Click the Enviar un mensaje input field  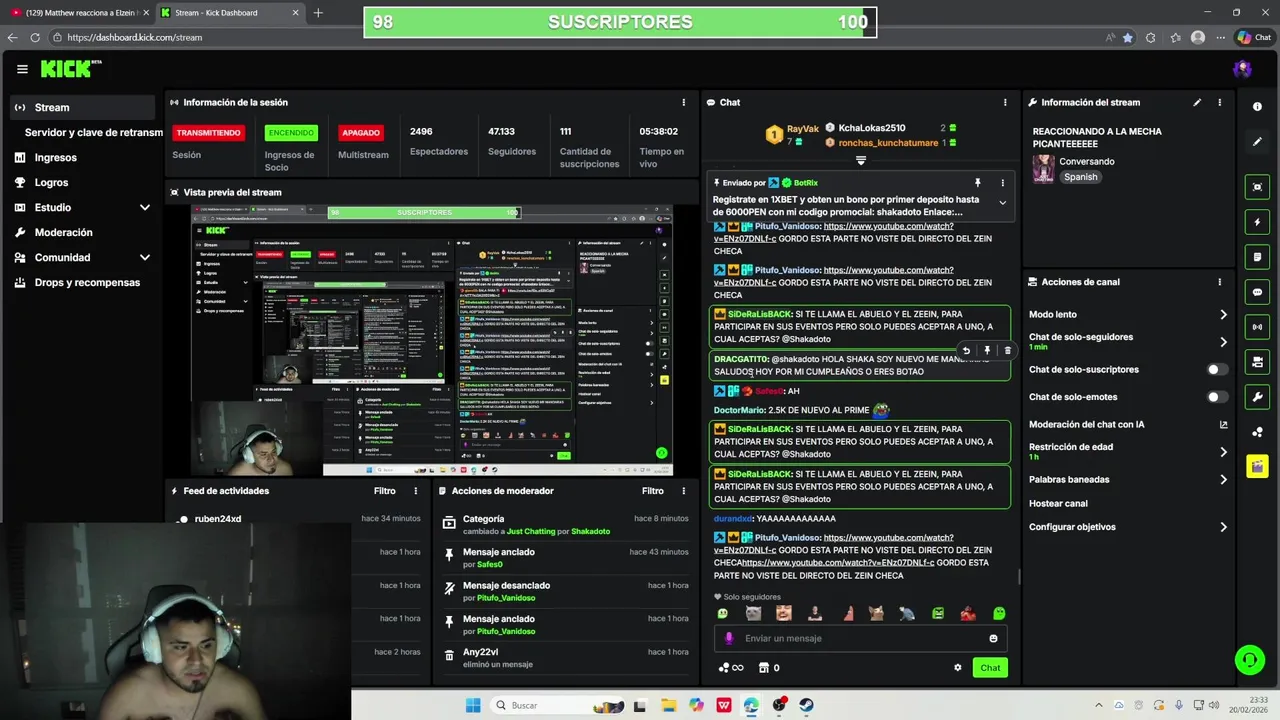[x=862, y=638]
